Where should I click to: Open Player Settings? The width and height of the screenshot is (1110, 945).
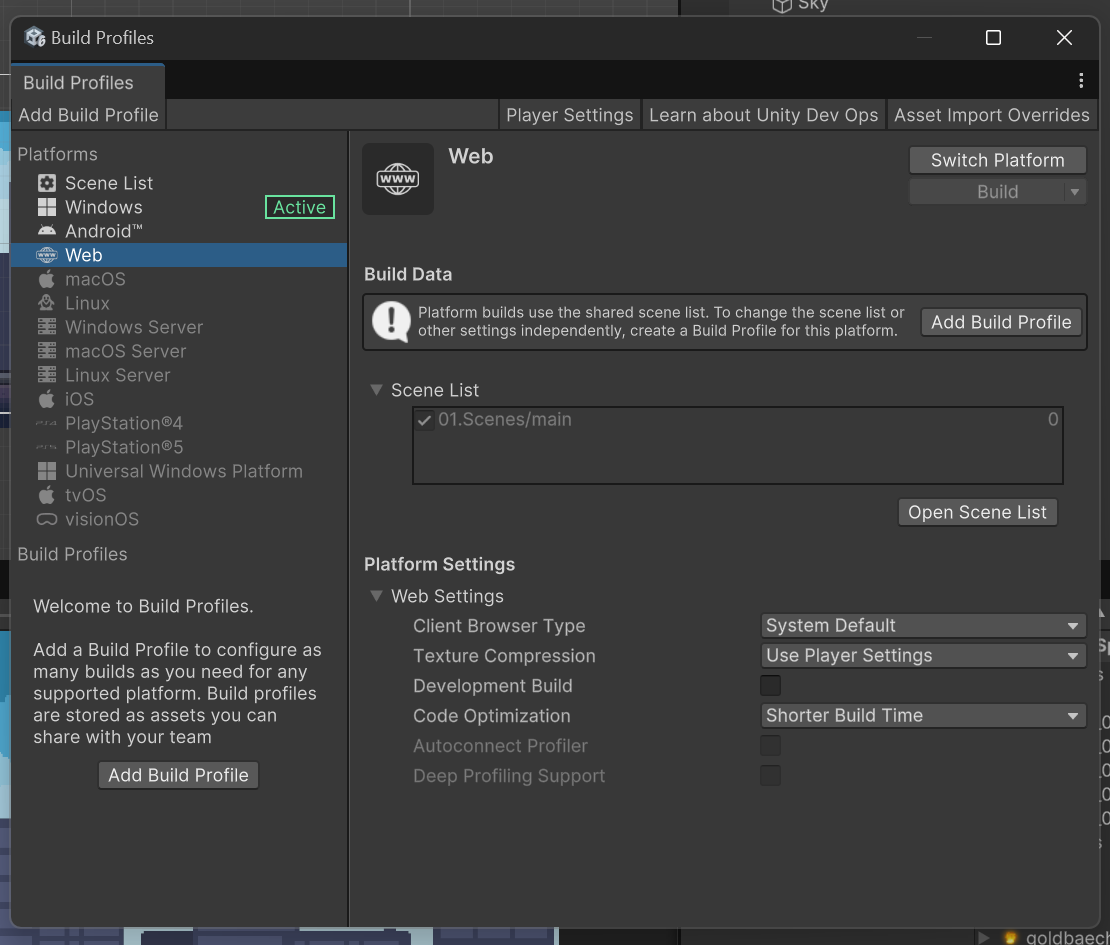569,115
